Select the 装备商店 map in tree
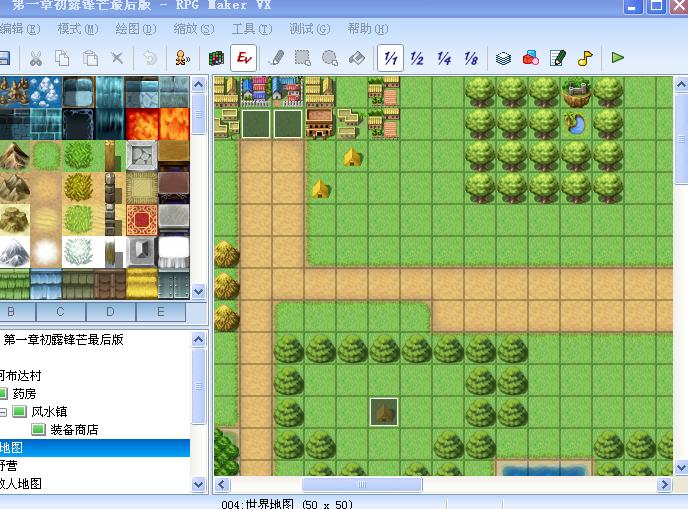Screen dimensions: 688x509 (74, 430)
